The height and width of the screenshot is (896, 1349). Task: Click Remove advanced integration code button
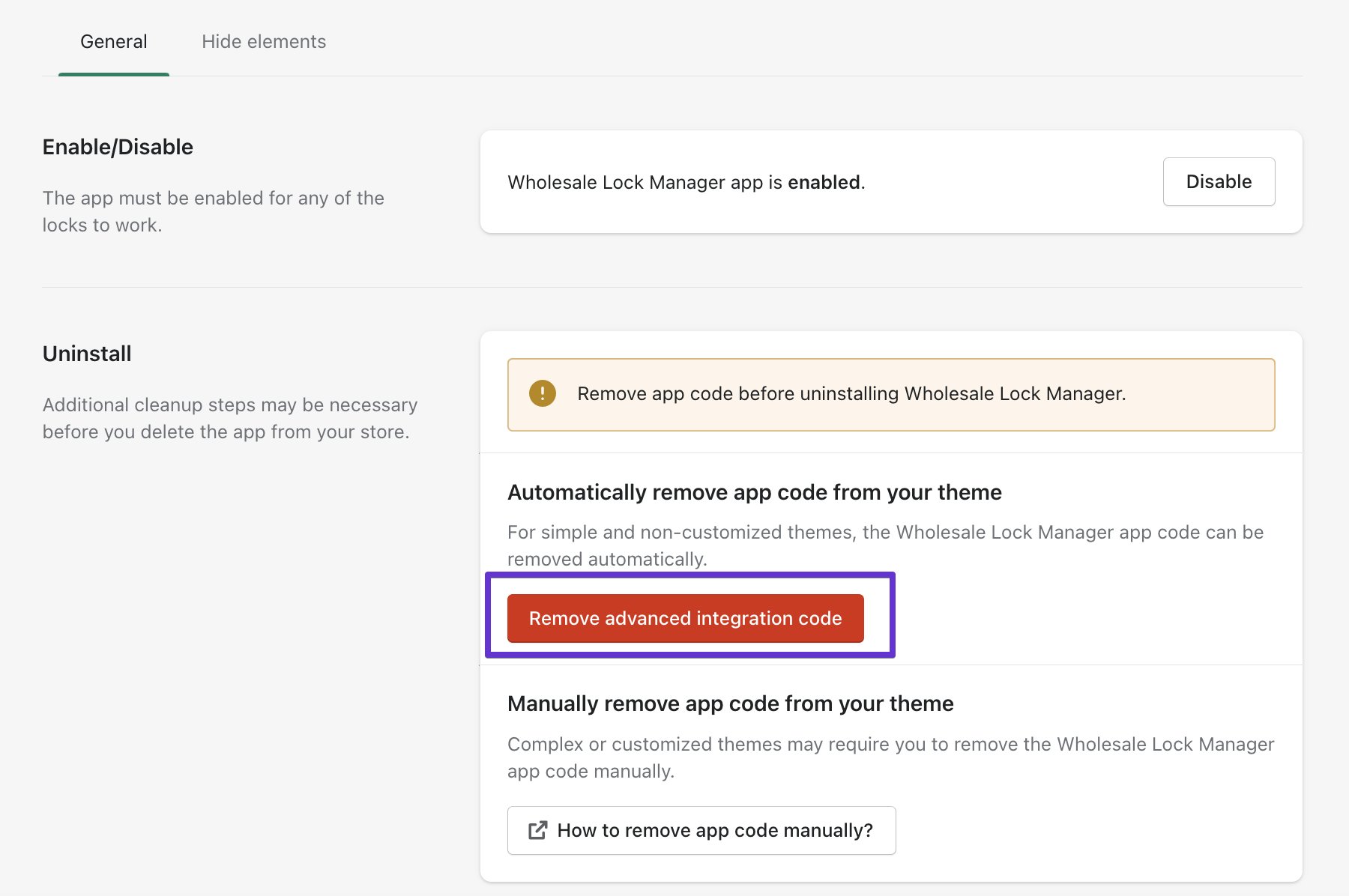pos(686,618)
